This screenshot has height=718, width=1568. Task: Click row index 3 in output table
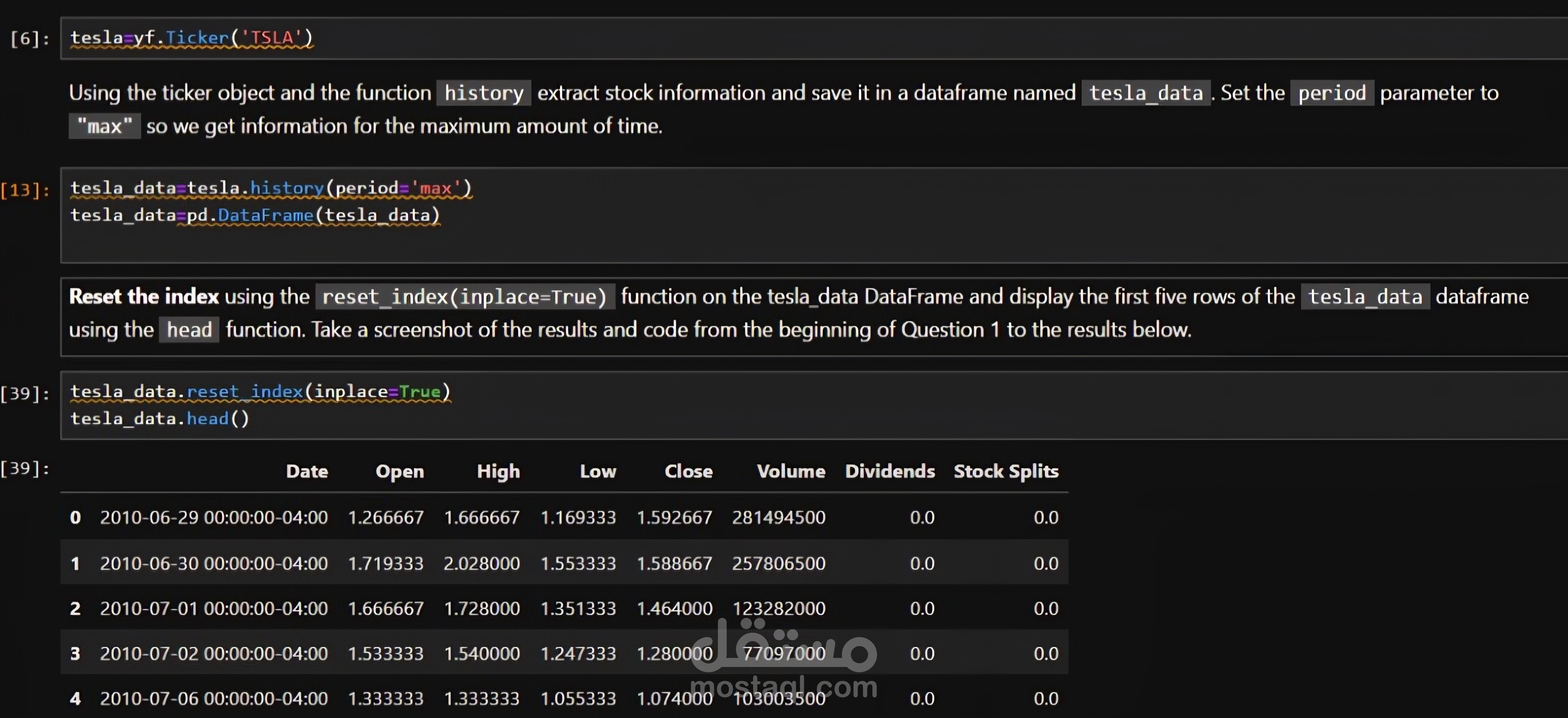[x=75, y=653]
